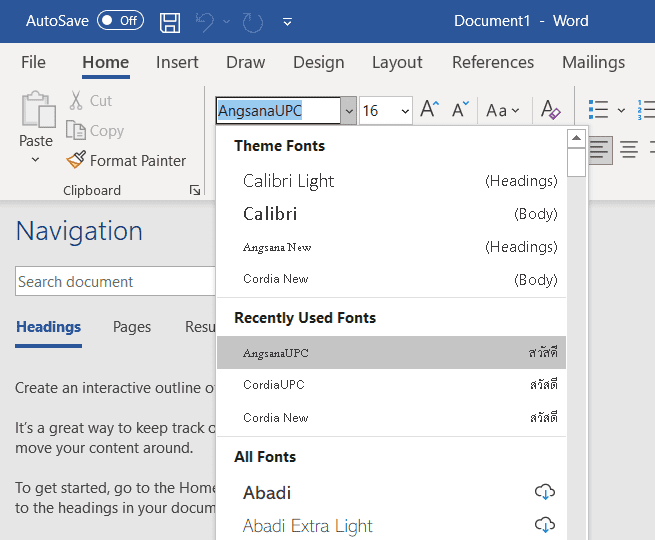Click the font name box showing AngsanaUPC
The width and height of the screenshot is (655, 540).
pyautogui.click(x=278, y=111)
